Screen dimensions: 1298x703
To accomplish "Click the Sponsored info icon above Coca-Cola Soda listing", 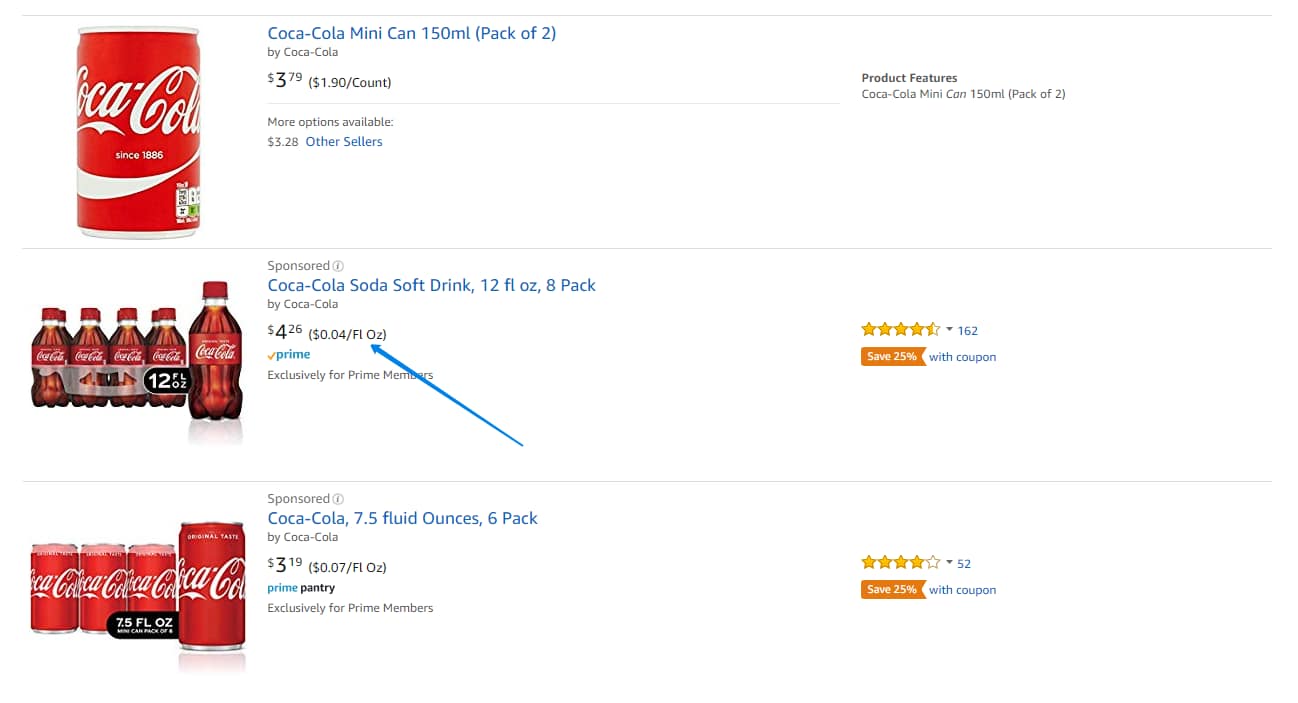I will tap(338, 266).
